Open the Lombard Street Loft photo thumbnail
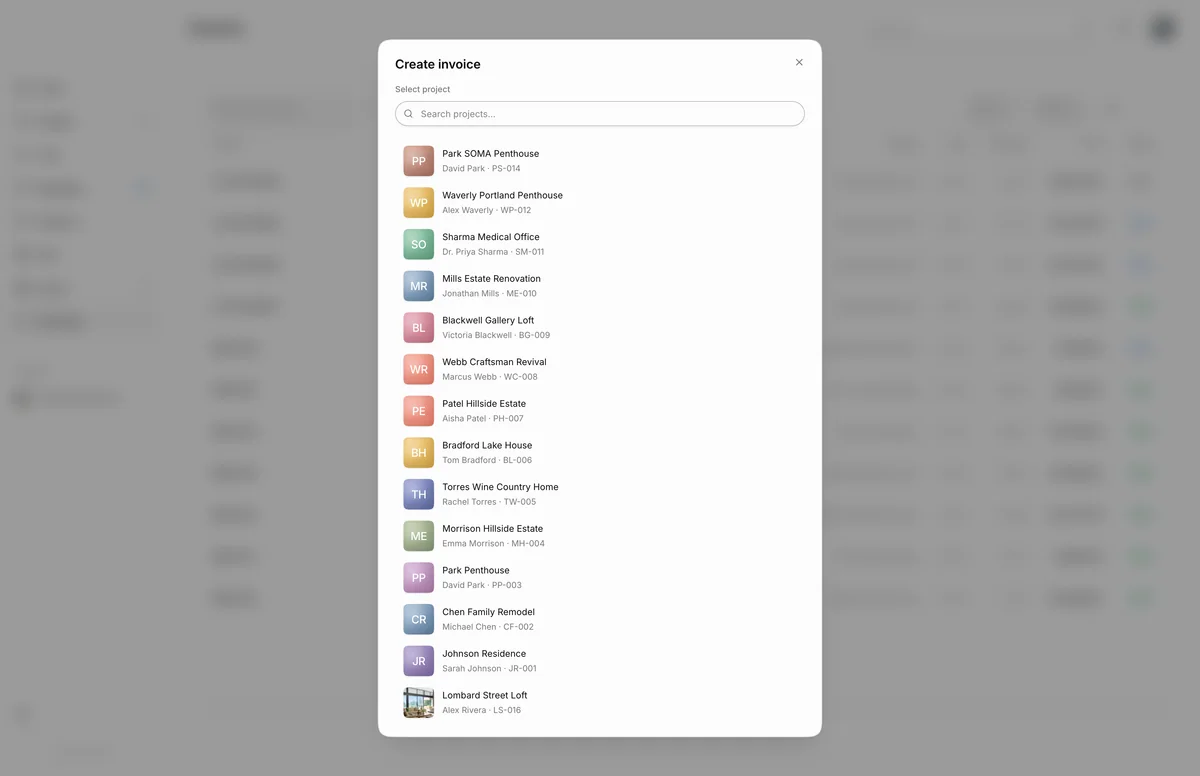 click(419, 703)
